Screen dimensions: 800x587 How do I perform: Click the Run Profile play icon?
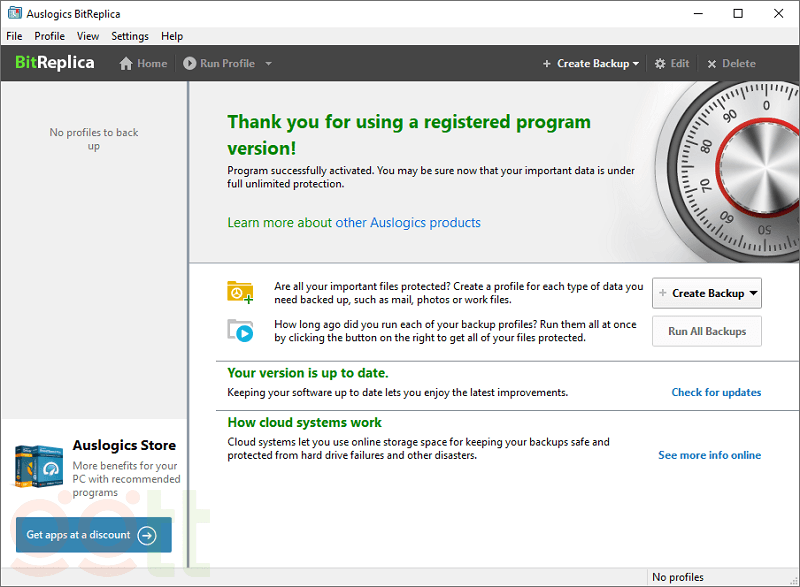point(190,64)
